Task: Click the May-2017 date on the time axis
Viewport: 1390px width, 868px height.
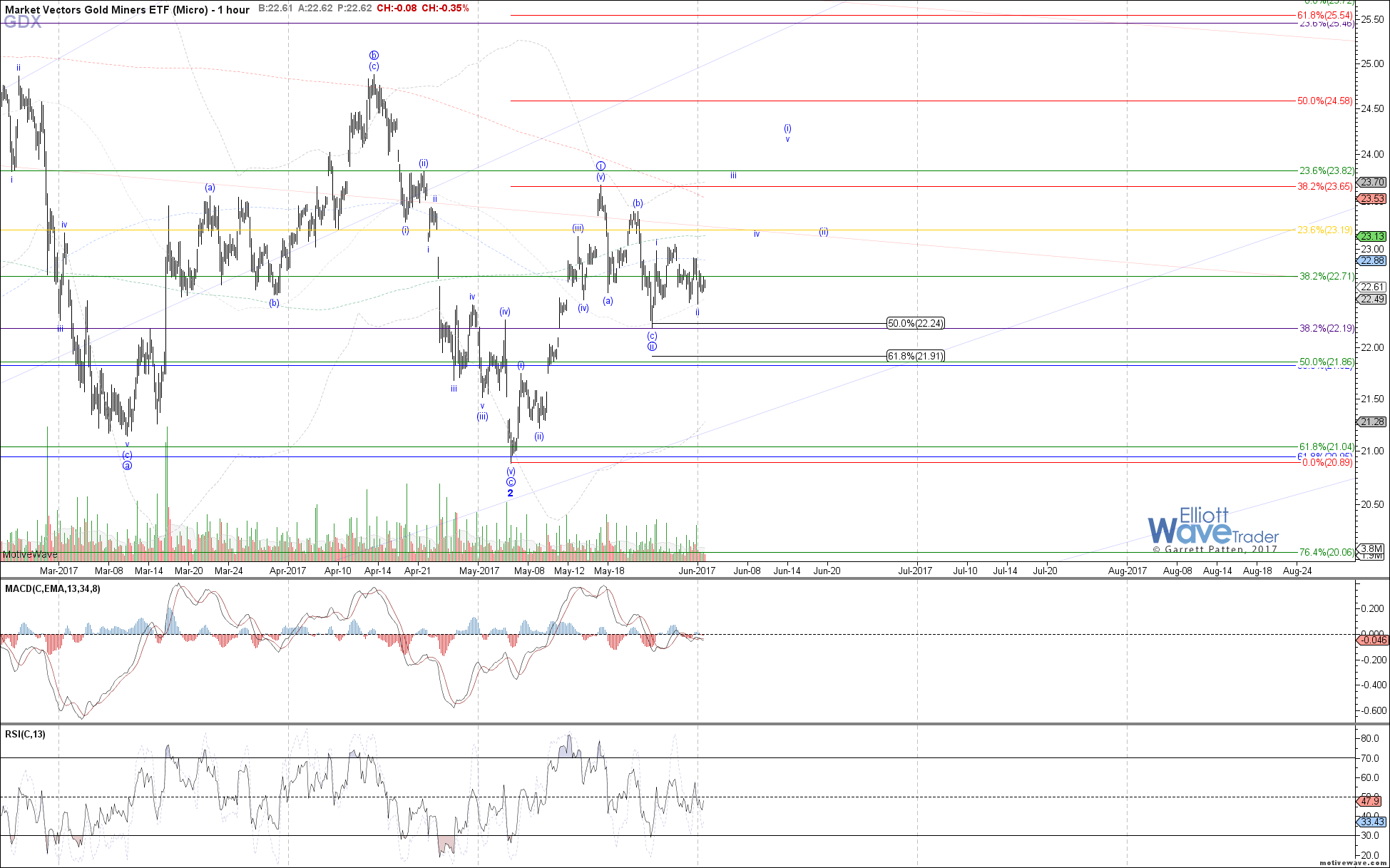Action: click(479, 571)
